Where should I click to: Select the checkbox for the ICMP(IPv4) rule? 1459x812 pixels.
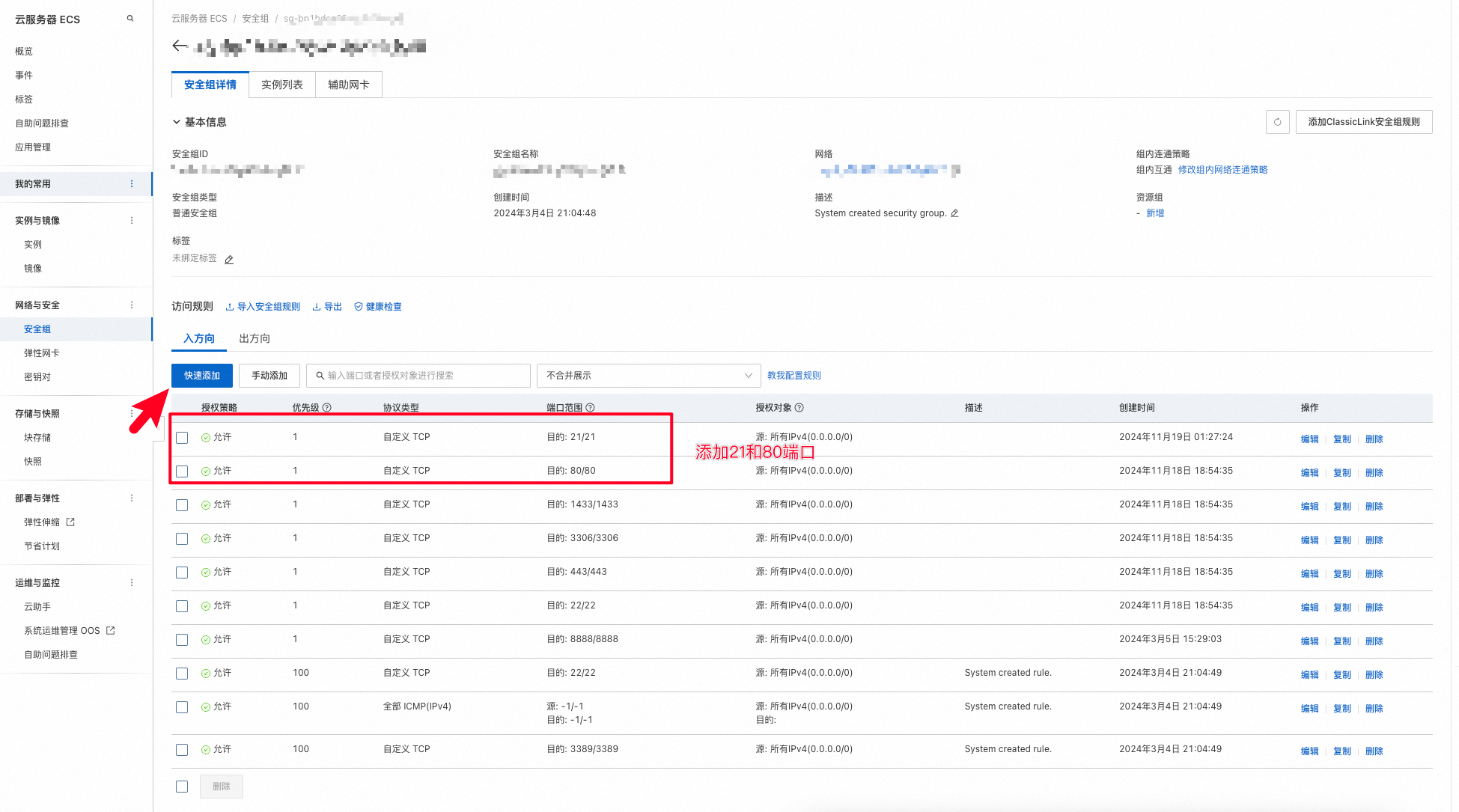tap(182, 707)
